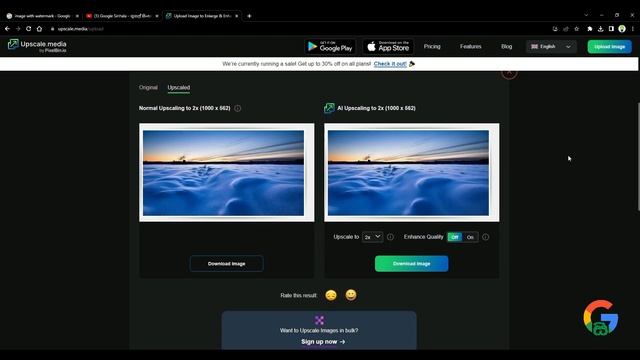The width and height of the screenshot is (640, 360).
Task: Click the party emoji in sale banner
Action: [412, 64]
